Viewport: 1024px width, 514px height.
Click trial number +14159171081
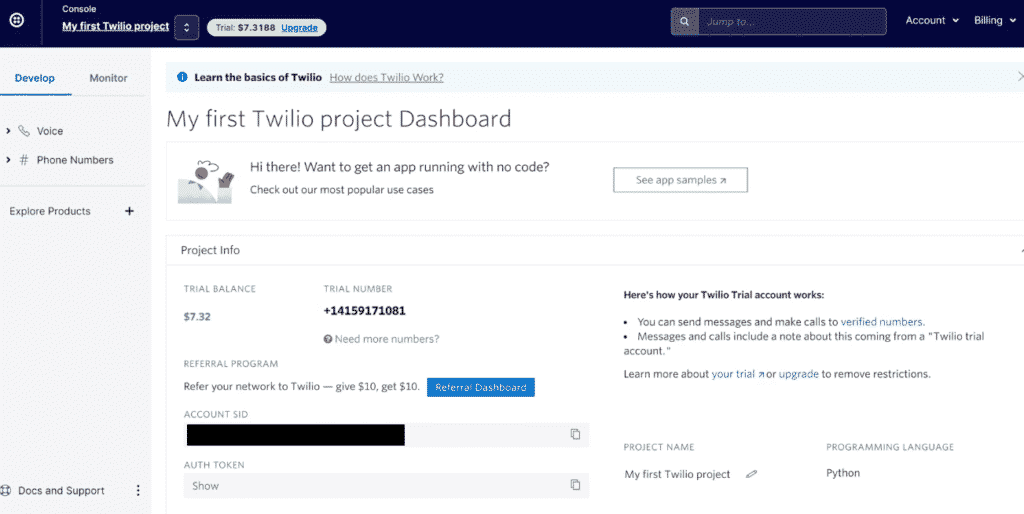(364, 311)
